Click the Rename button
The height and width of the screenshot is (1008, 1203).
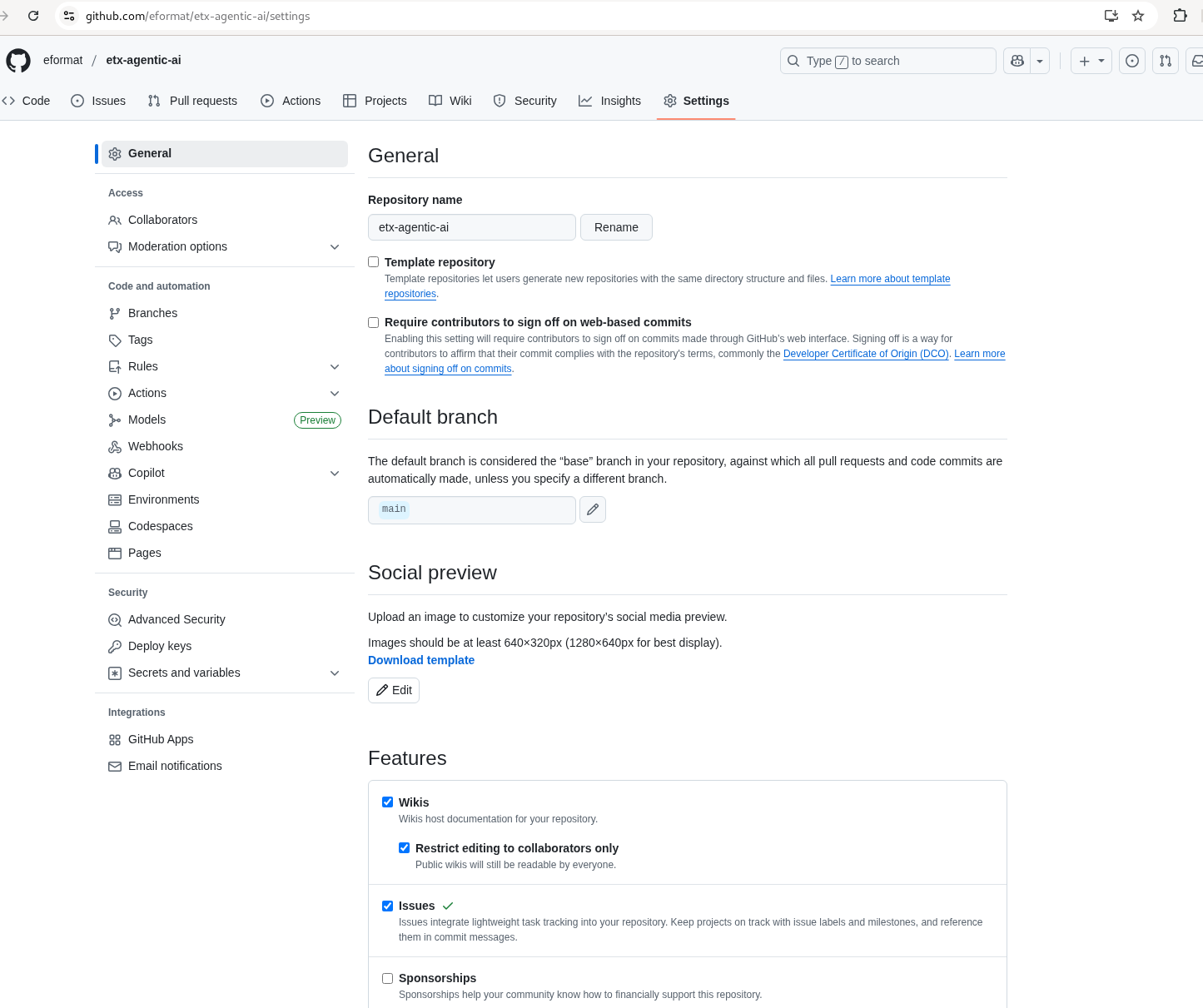coord(616,227)
